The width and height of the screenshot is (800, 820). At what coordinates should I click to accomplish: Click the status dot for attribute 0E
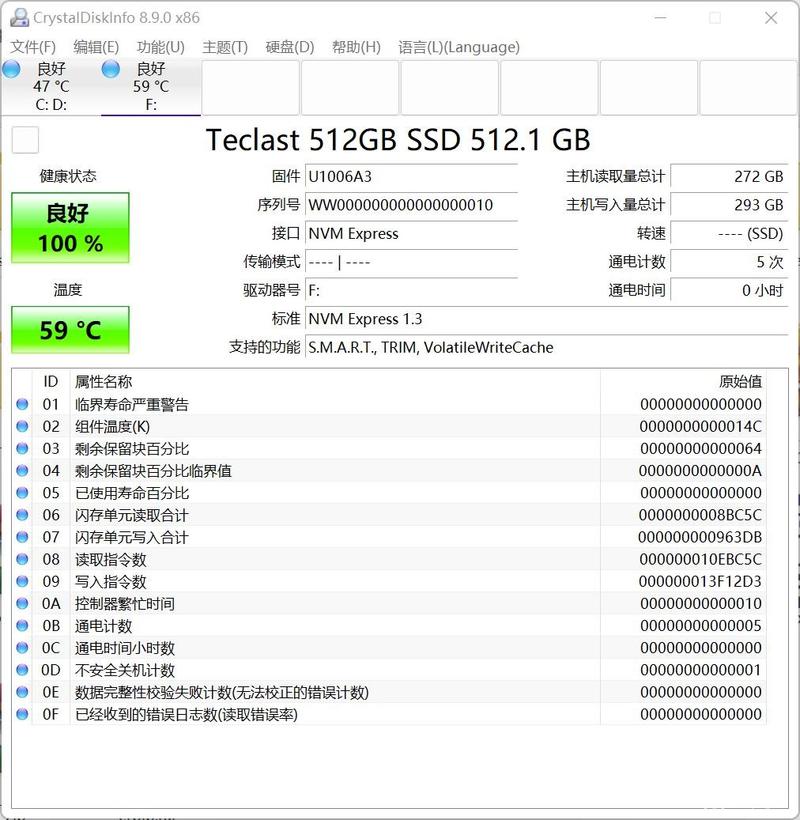click(22, 692)
